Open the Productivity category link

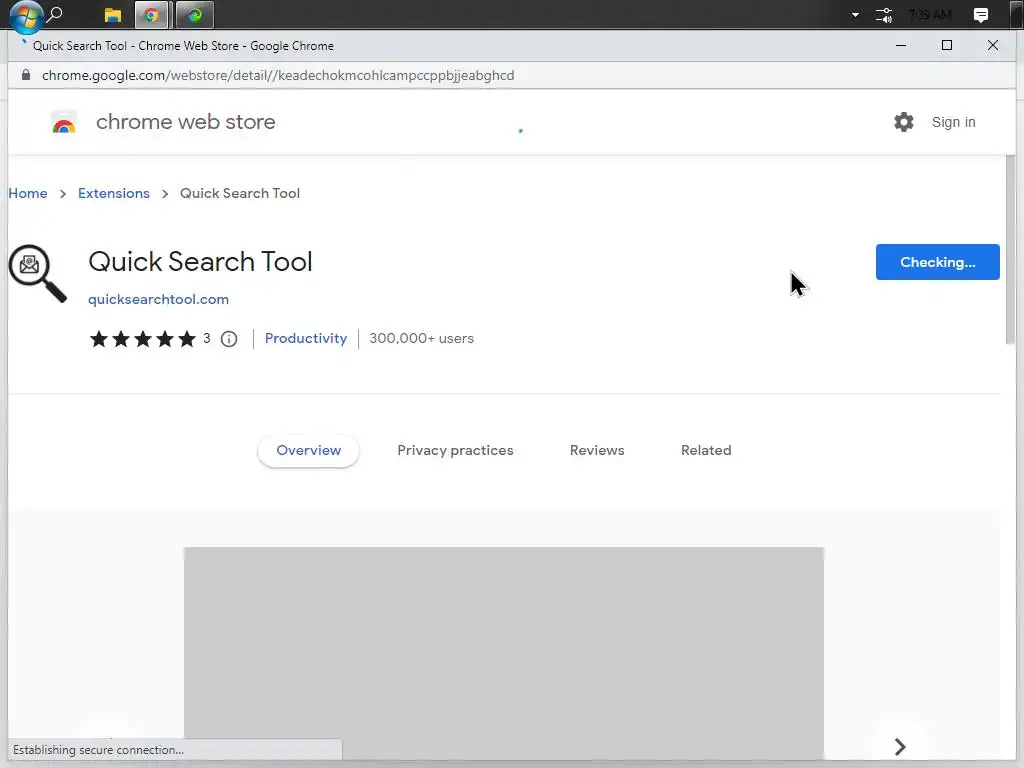306,338
